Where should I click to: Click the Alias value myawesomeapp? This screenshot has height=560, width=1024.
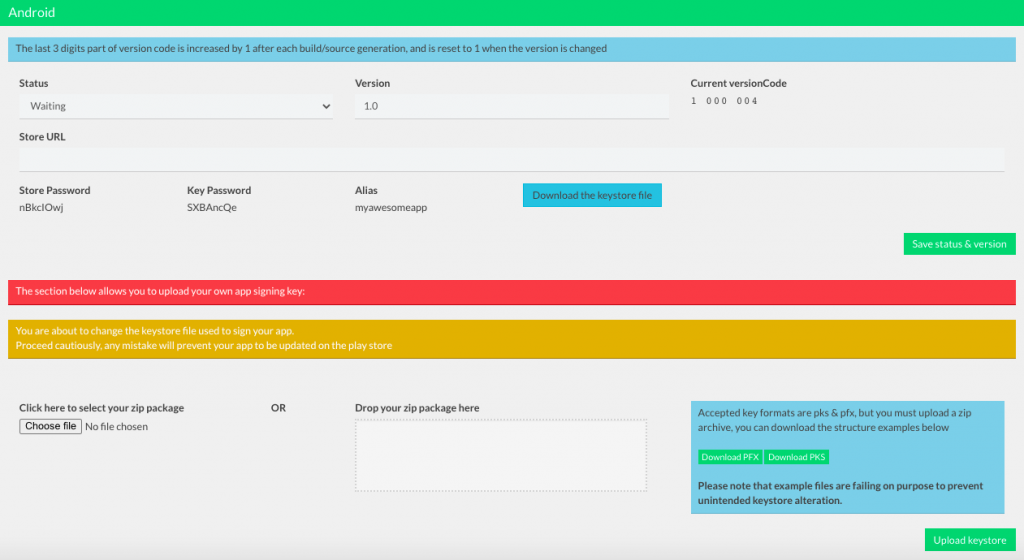click(391, 208)
